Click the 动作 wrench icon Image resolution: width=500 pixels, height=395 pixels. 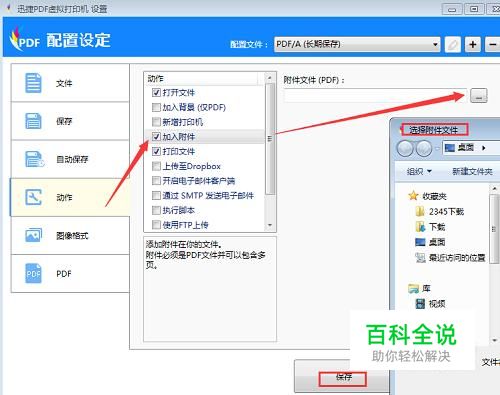[x=33, y=197]
